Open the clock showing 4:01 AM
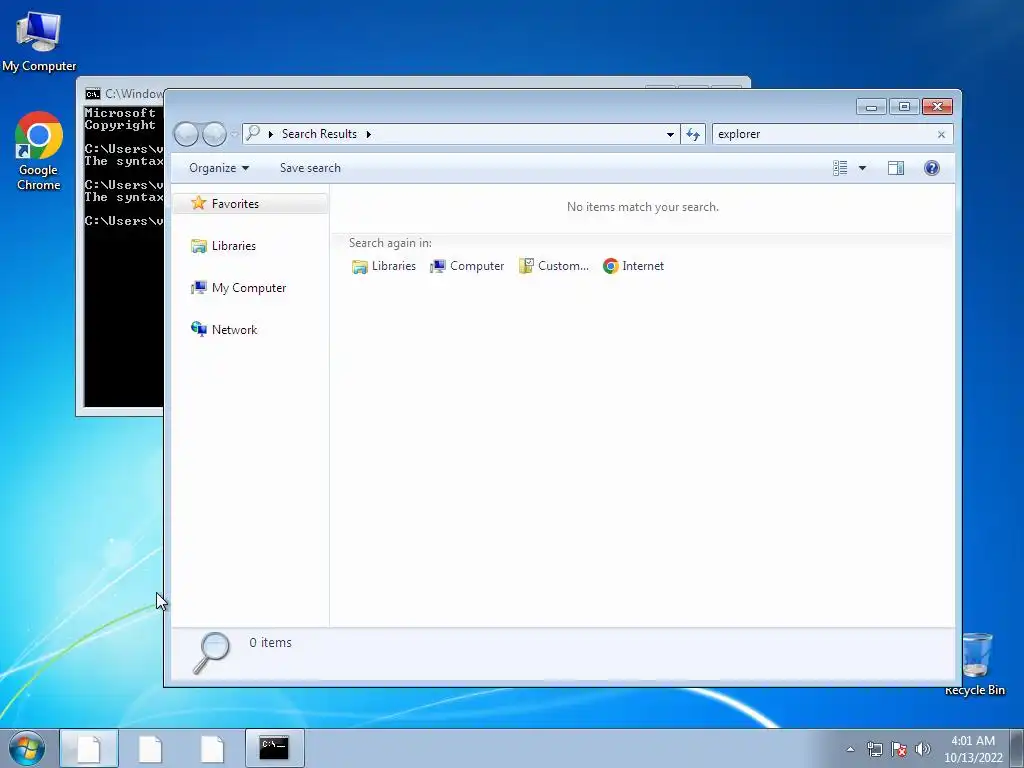The height and width of the screenshot is (768, 1024). click(x=973, y=749)
